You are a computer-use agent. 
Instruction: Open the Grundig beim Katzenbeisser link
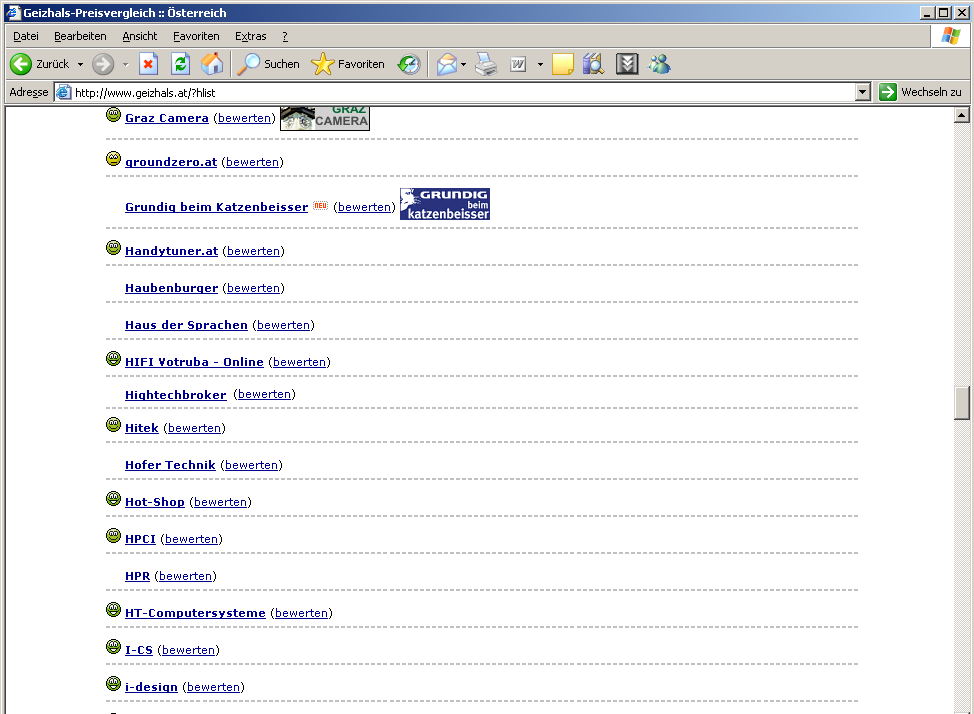click(216, 207)
